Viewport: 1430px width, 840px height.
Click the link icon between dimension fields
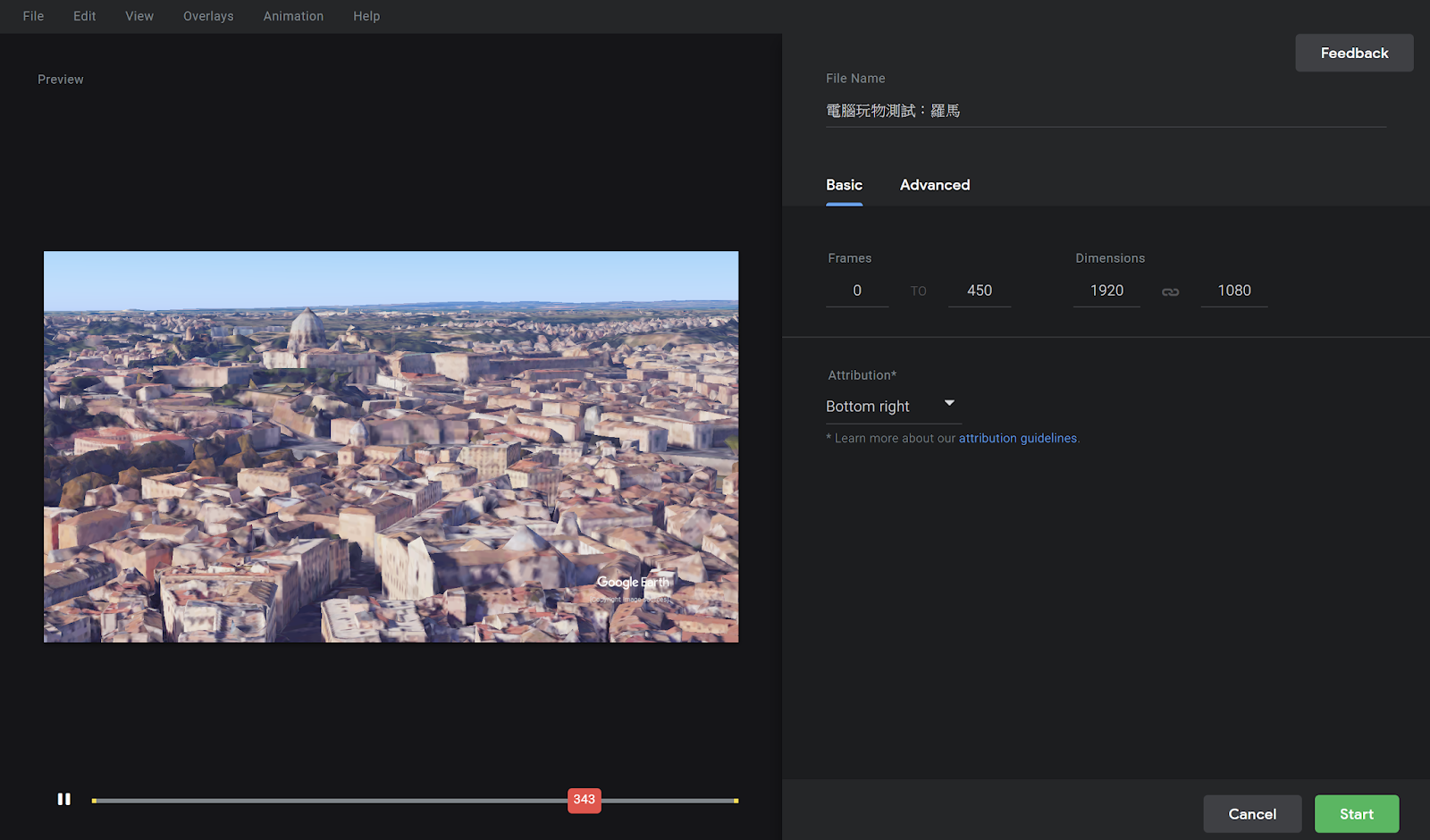(1171, 290)
